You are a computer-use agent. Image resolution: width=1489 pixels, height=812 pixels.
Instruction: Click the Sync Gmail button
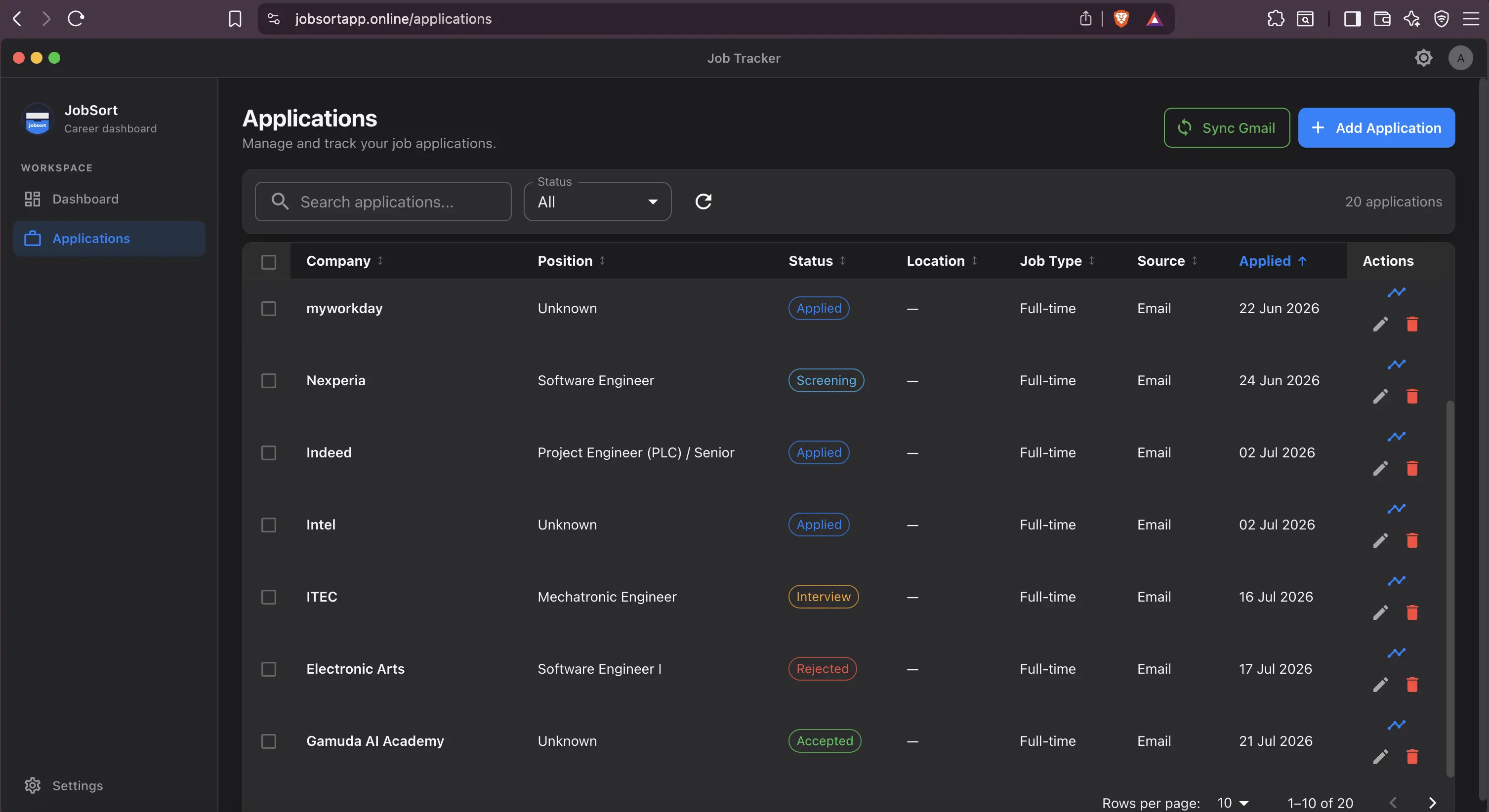pos(1227,128)
